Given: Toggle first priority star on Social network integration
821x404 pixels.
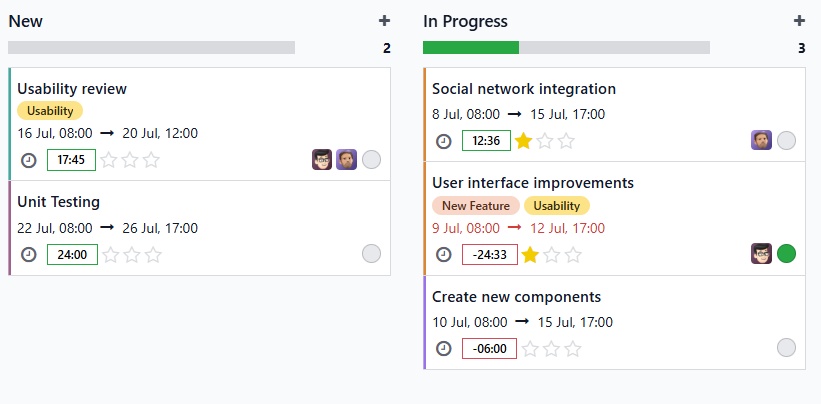Looking at the screenshot, I should [523, 141].
